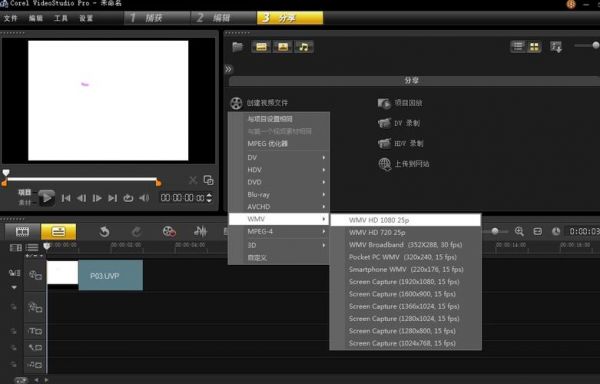Choose Screen Capture 1280x1024 preset

pos(405,319)
